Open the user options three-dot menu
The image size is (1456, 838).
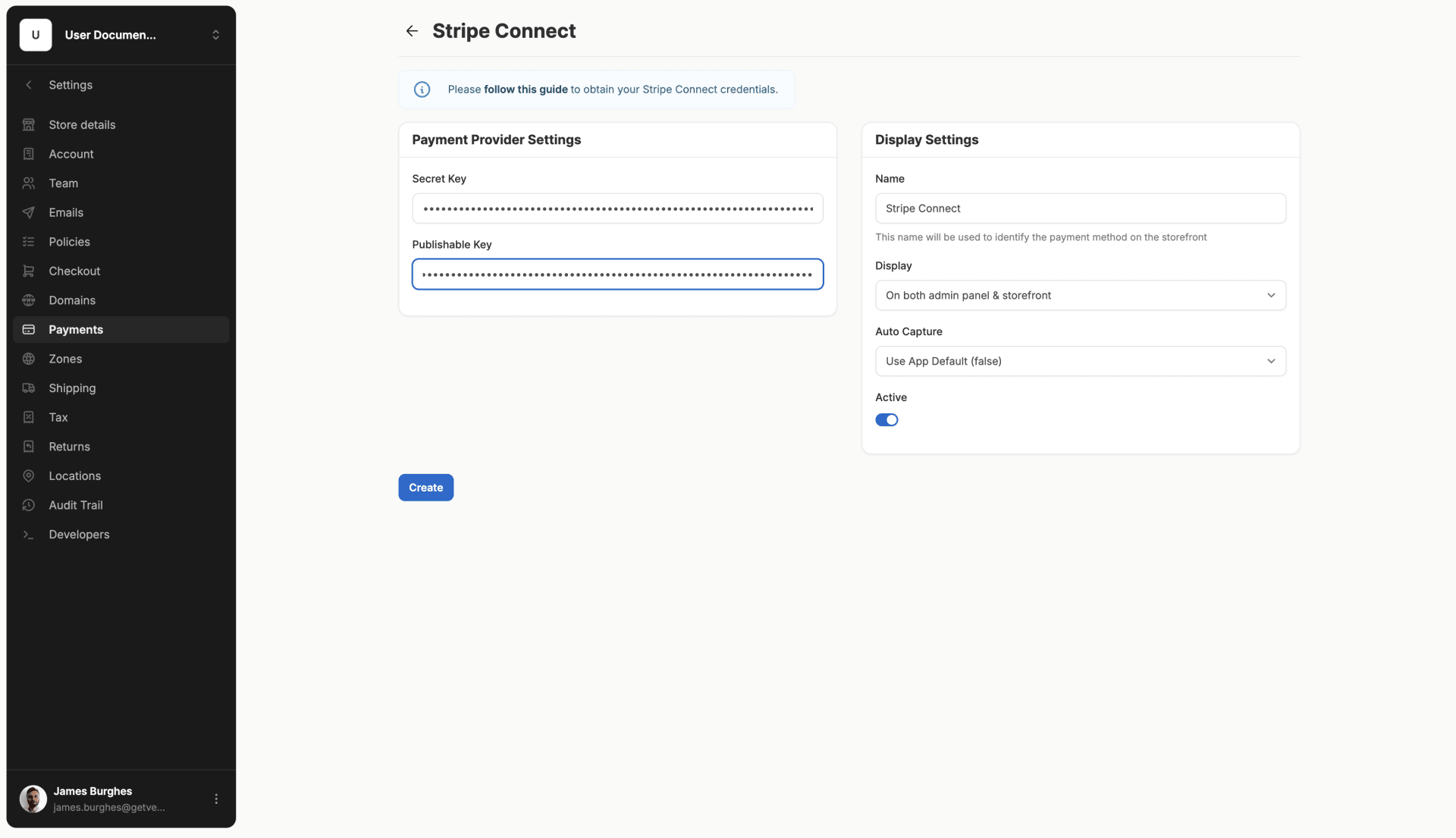(216, 799)
